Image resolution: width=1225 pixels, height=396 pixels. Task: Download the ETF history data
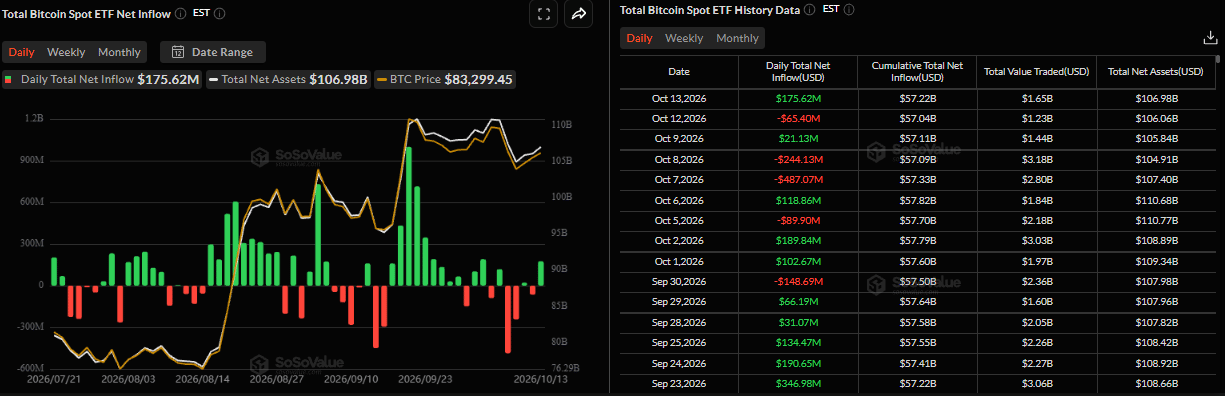[x=1209, y=38]
